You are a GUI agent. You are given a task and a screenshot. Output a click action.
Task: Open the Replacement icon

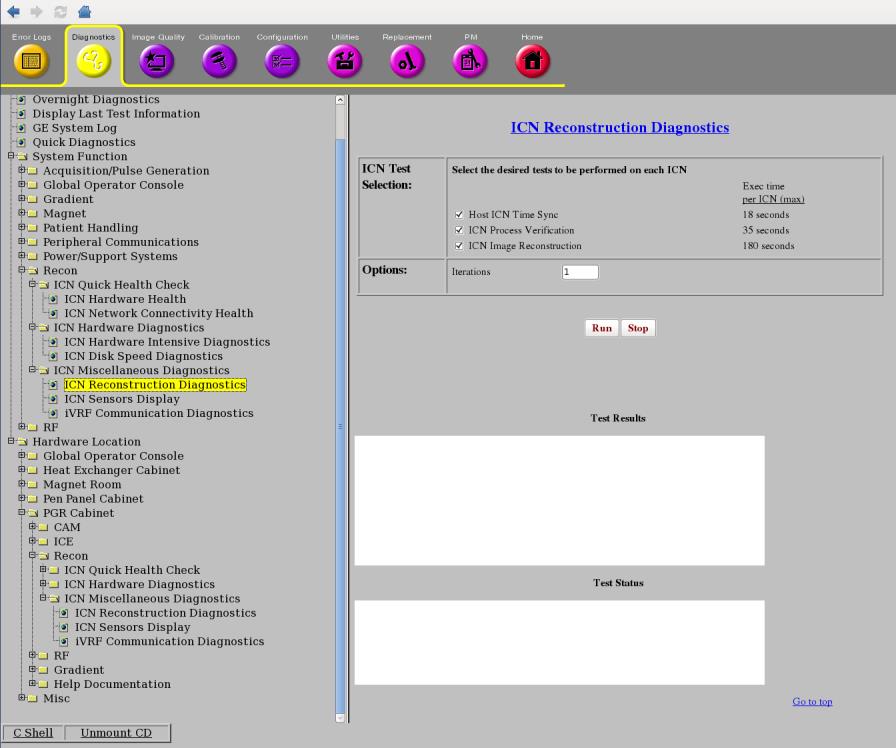[406, 62]
